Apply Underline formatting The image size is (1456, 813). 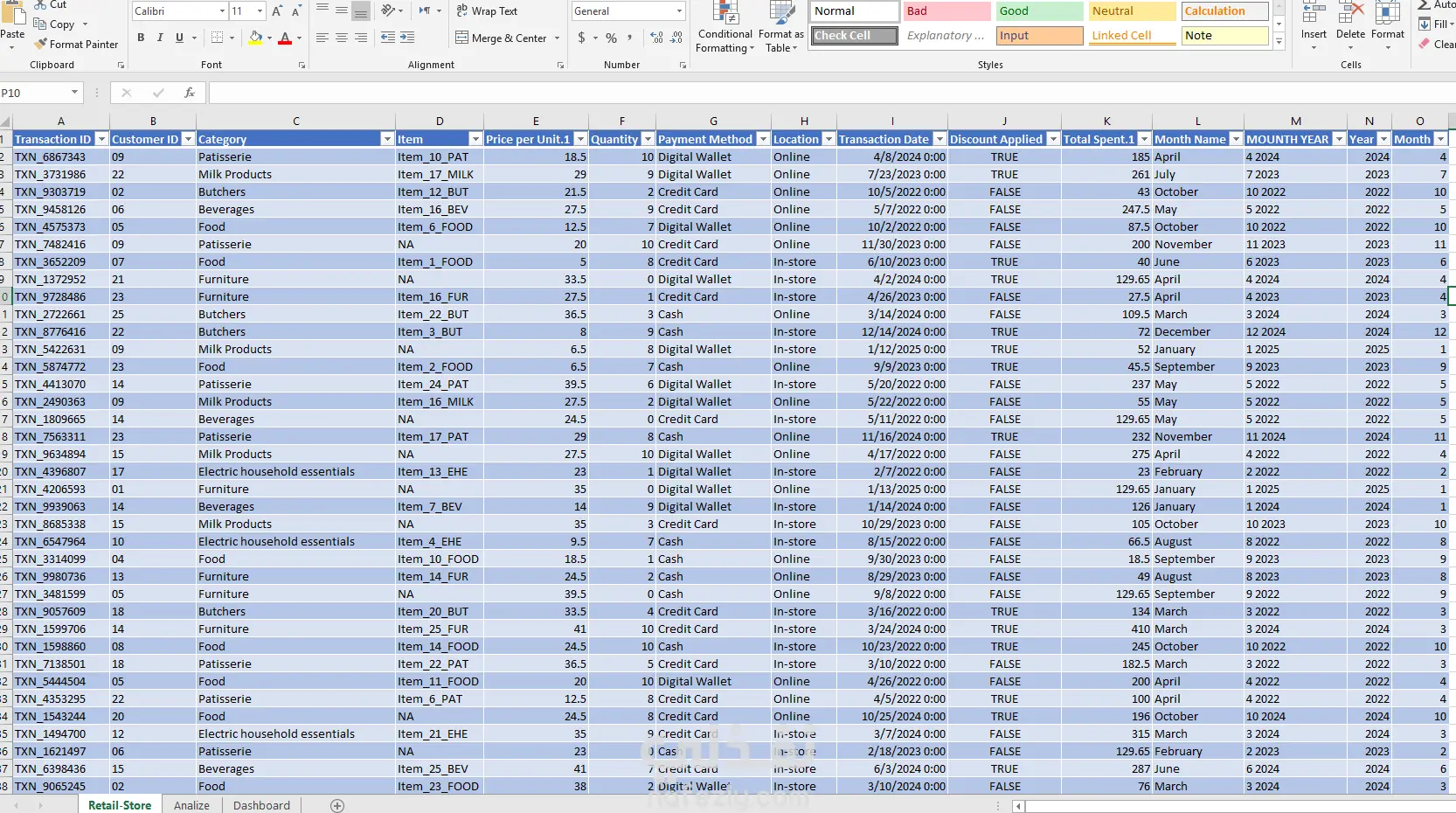[179, 38]
